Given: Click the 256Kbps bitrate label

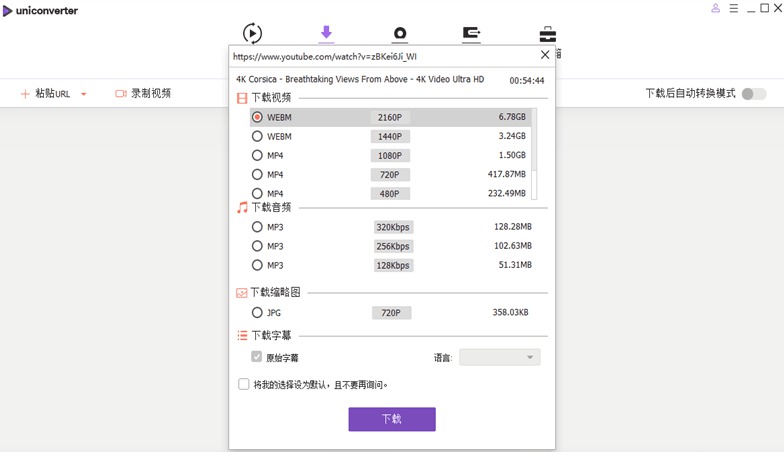Looking at the screenshot, I should click(x=393, y=246).
